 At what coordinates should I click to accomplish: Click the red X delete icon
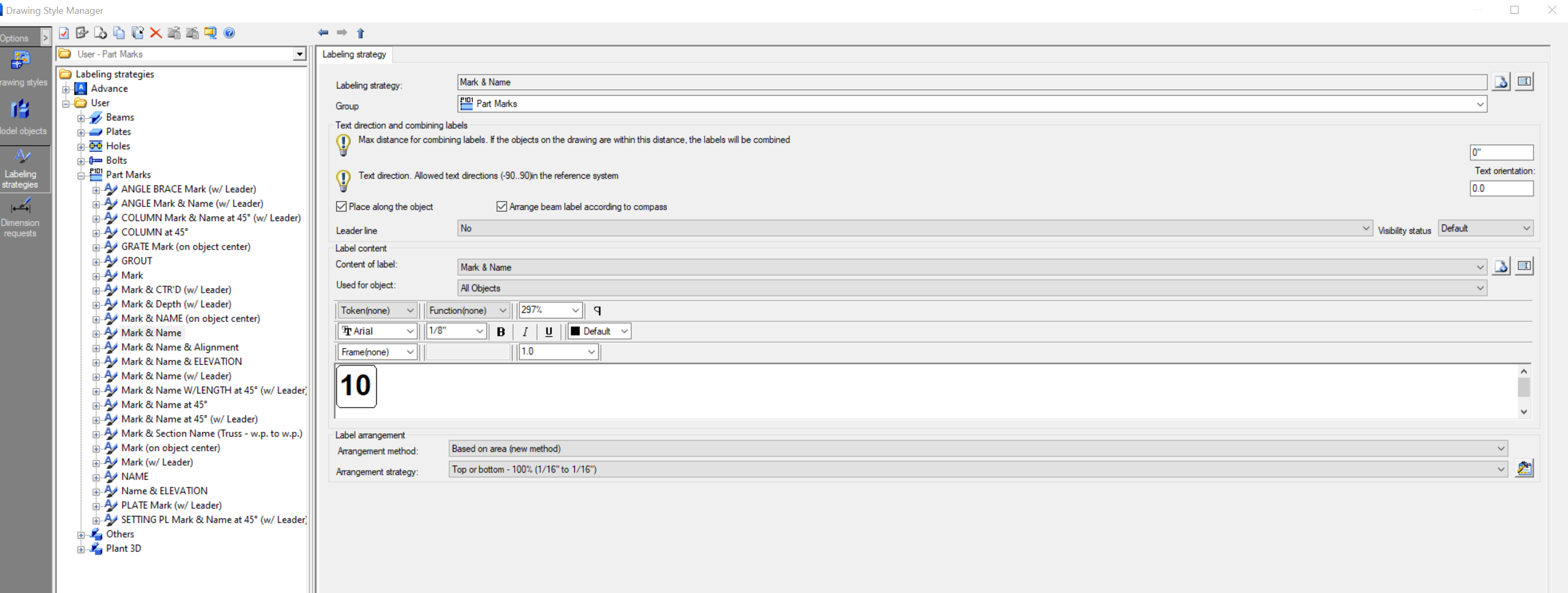tap(156, 33)
